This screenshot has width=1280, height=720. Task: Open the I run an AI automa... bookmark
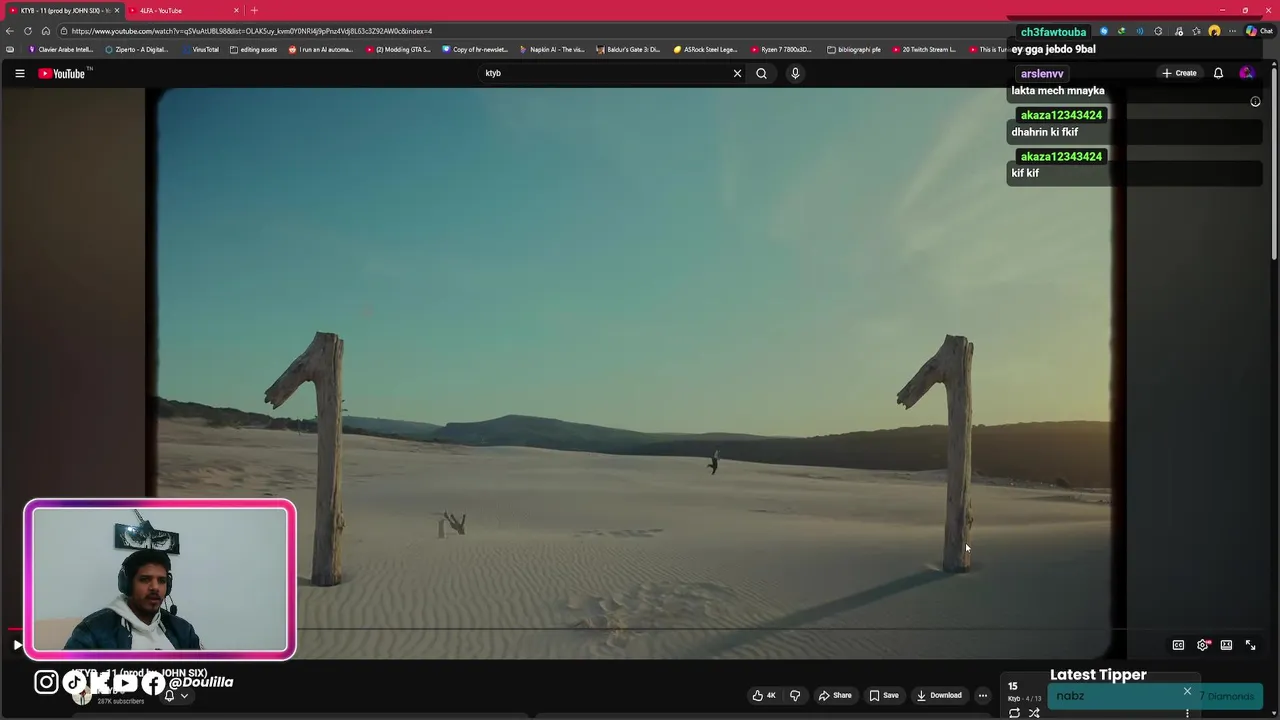(321, 49)
